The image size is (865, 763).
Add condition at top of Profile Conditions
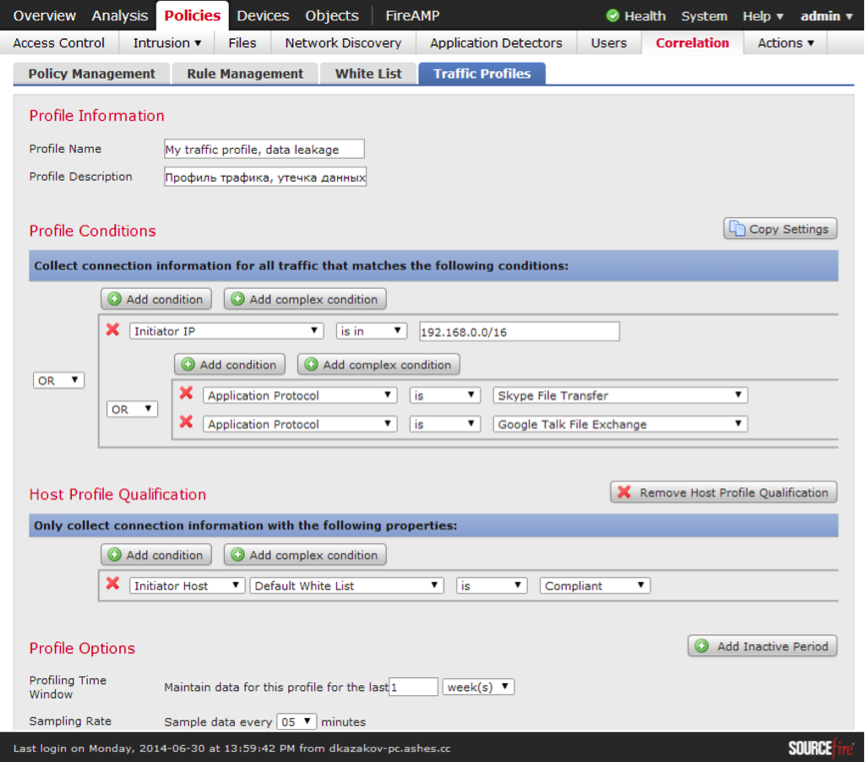pos(156,299)
